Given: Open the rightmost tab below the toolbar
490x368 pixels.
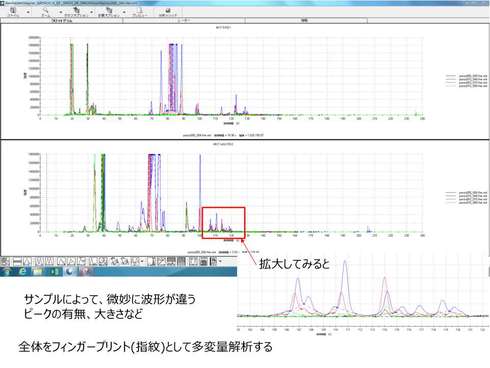Looking at the screenshot, I should pyautogui.click(x=306, y=21).
